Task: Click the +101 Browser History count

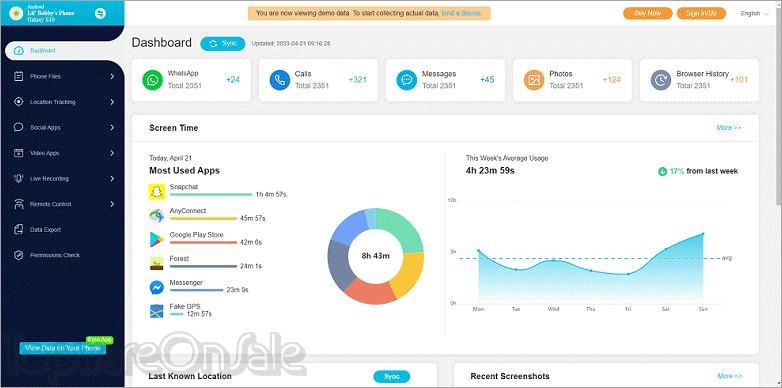Action: point(739,80)
